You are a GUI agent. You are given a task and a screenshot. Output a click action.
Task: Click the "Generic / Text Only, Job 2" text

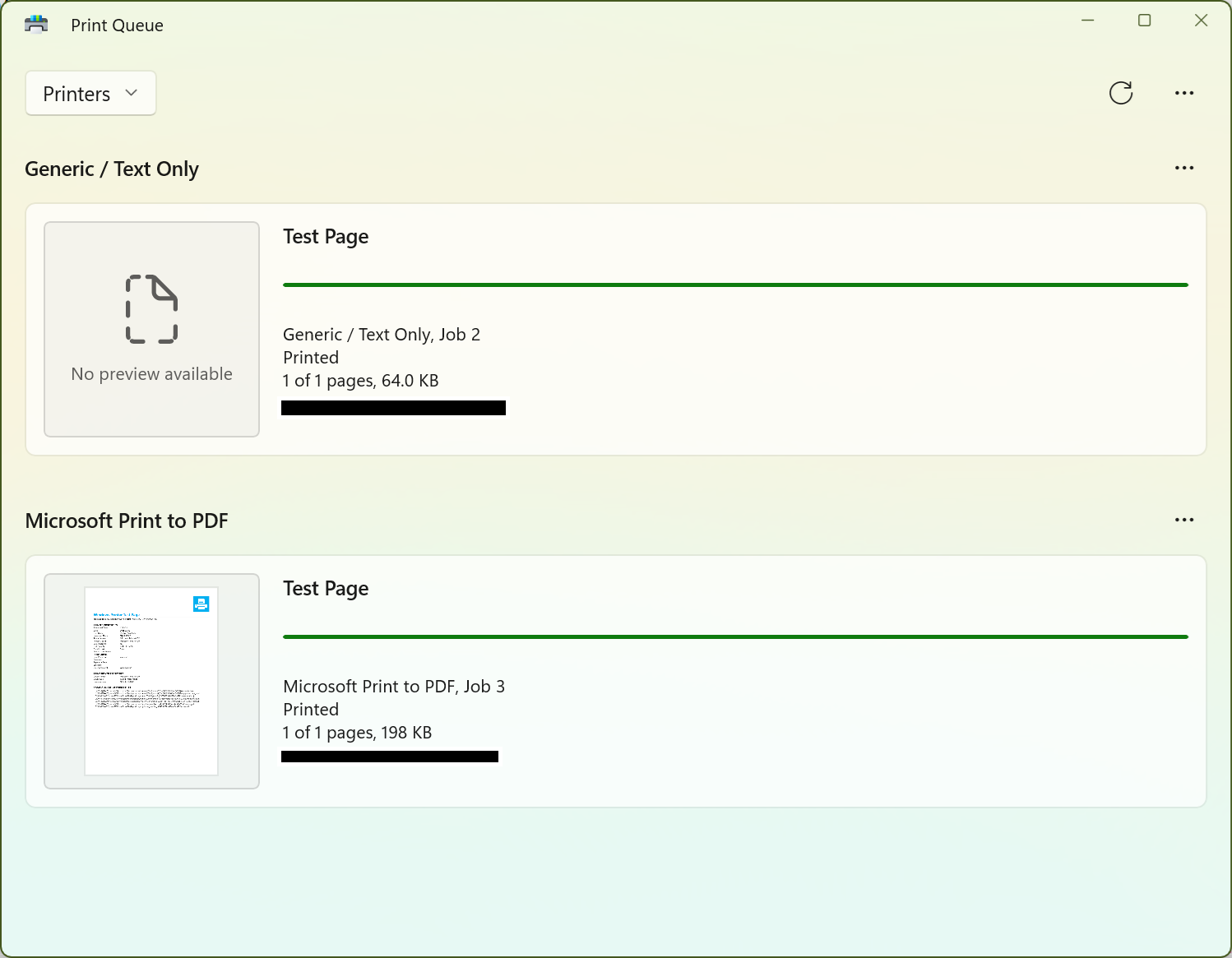pyautogui.click(x=382, y=335)
